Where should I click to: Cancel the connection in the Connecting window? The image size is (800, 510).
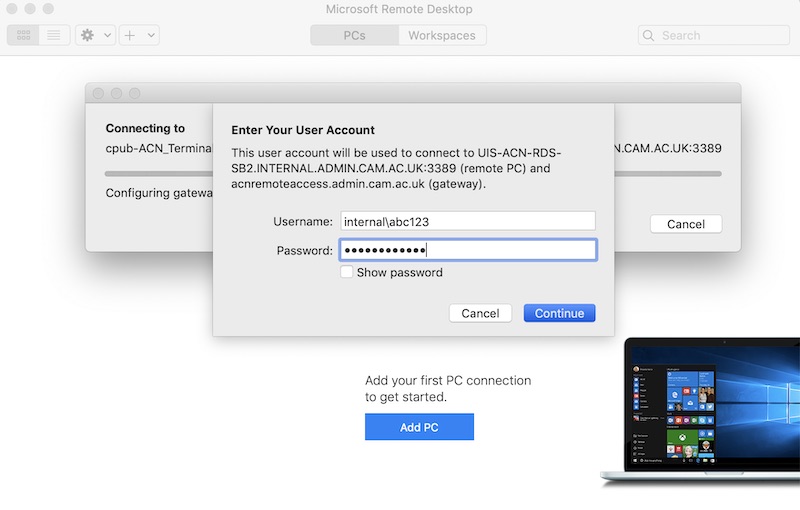(686, 224)
